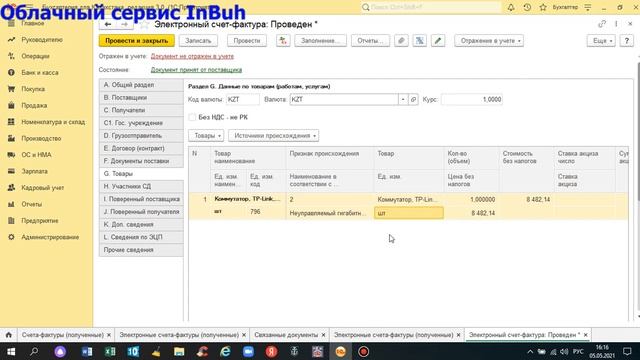The image size is (640, 360).
Task: Click the forward navigation arrow
Action: 124,24
